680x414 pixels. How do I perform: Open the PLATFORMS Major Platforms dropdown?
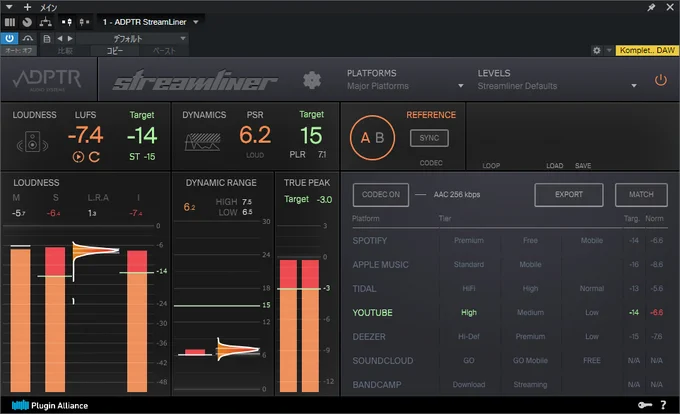(405, 86)
